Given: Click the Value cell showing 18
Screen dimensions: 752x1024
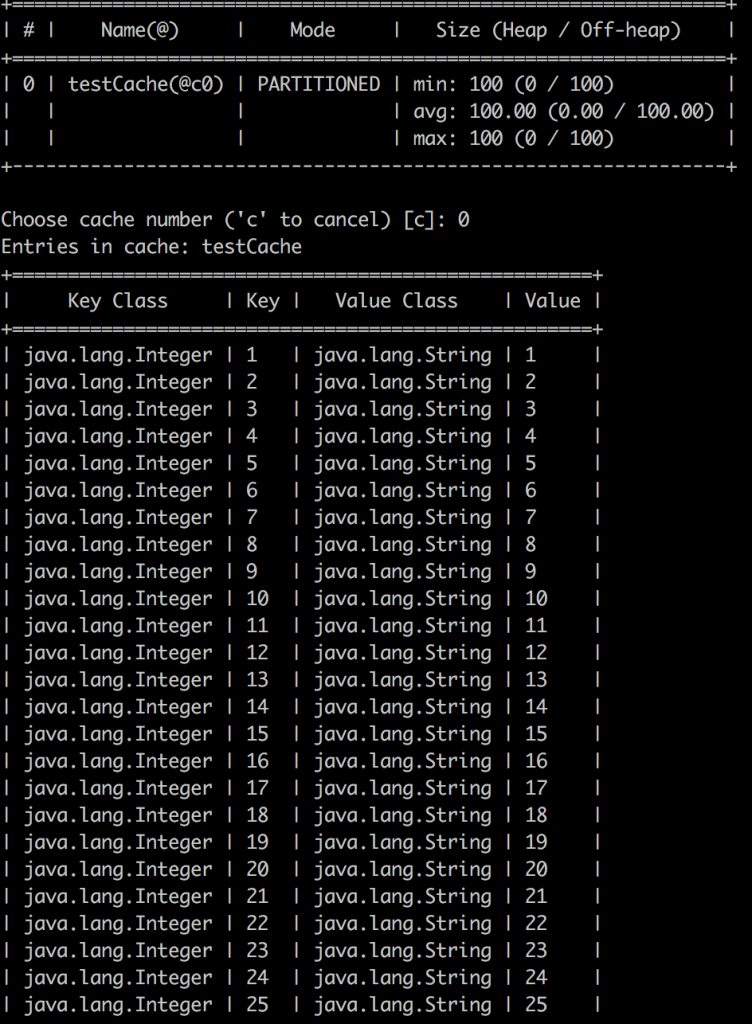Looking at the screenshot, I should coord(536,816).
